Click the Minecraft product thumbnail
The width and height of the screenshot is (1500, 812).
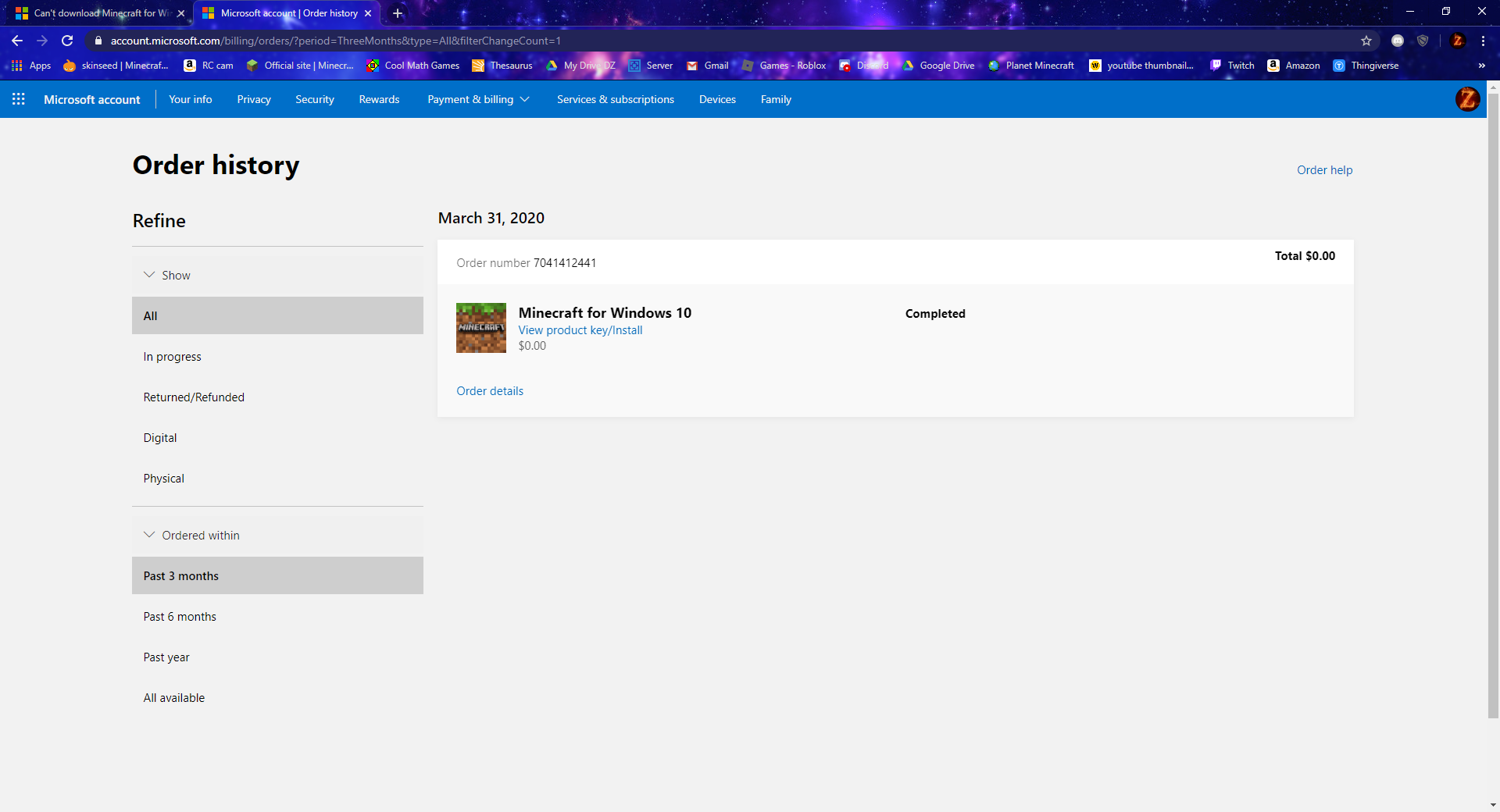click(481, 328)
